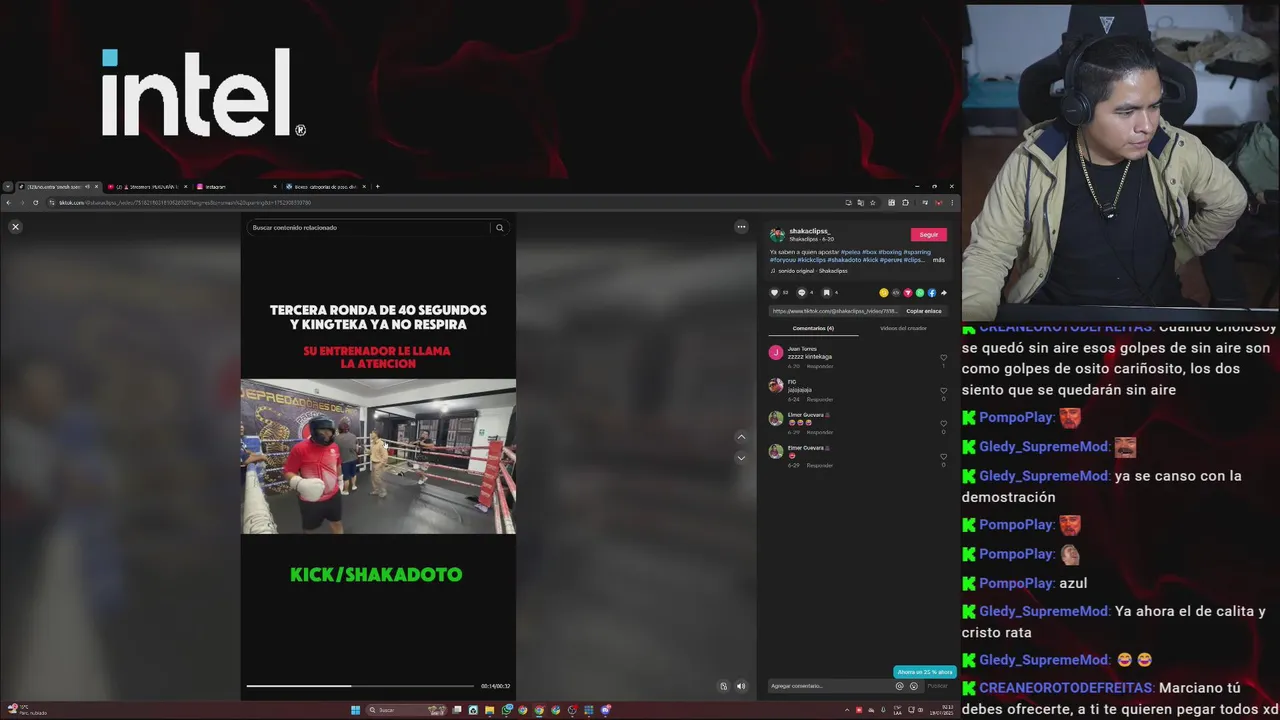Follow shakaclipss_ with the Seguir button
The image size is (1280, 720).
coord(928,235)
